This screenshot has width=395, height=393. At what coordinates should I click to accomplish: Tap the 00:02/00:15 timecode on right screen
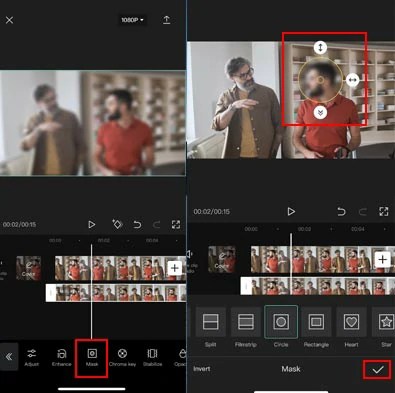pos(211,212)
